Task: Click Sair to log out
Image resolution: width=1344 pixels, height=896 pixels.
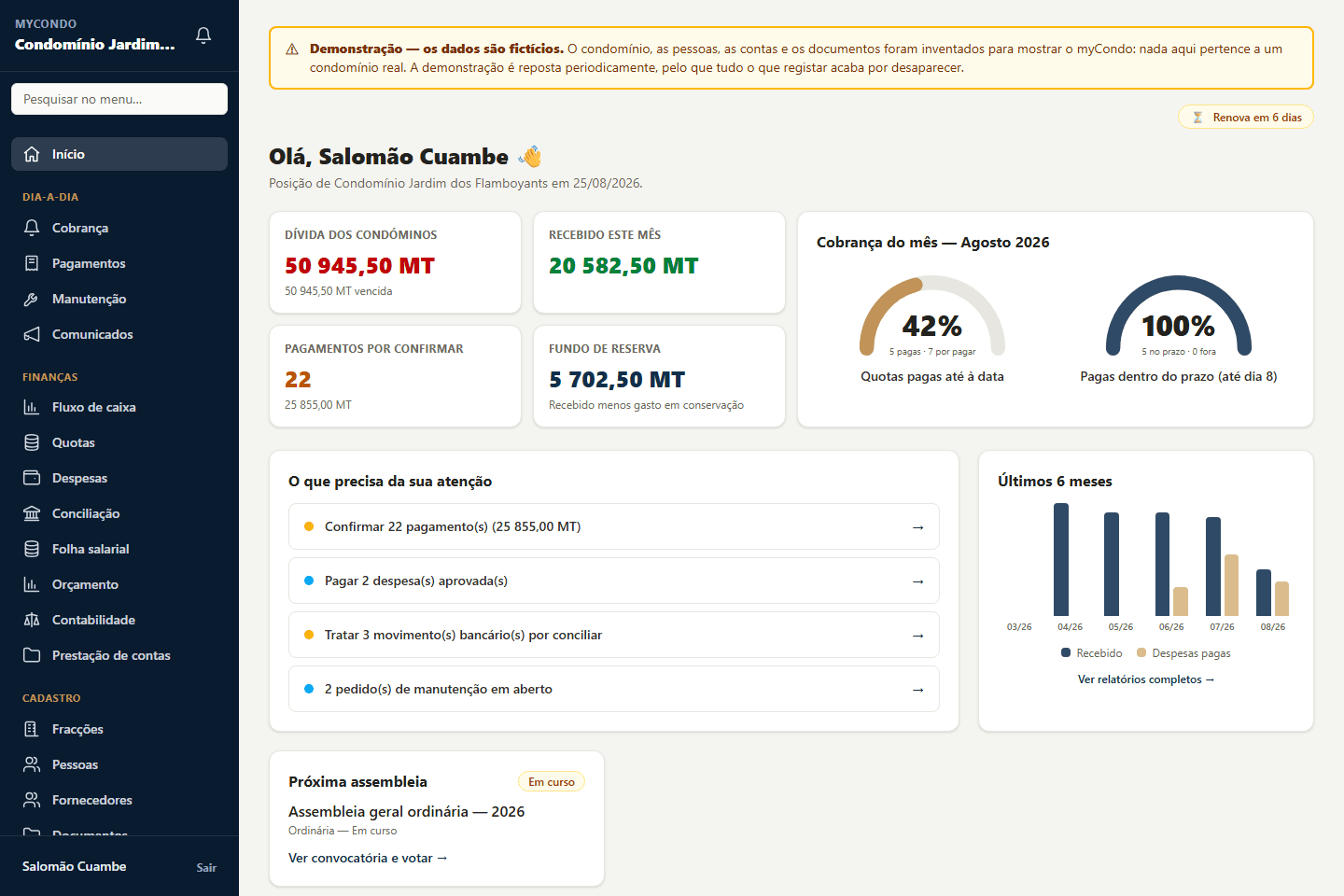Action: (x=206, y=867)
